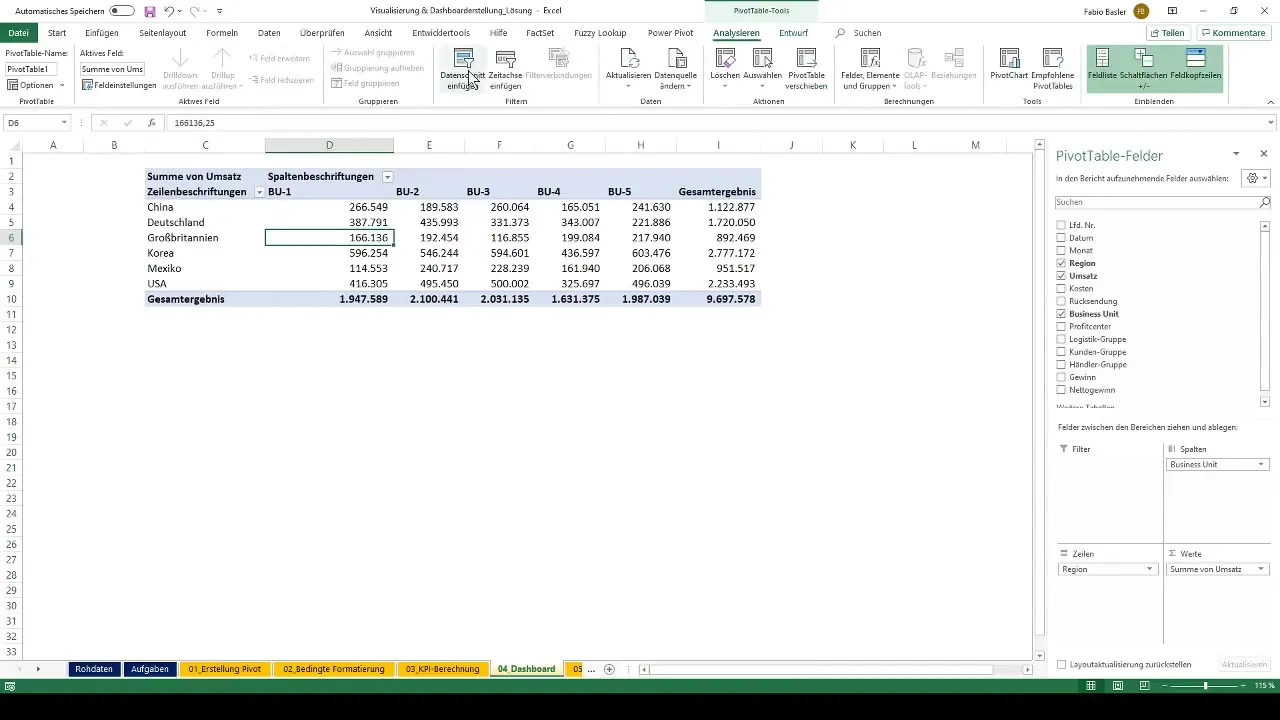The image size is (1280, 720).
Task: Check the Monat field
Action: [1061, 251]
